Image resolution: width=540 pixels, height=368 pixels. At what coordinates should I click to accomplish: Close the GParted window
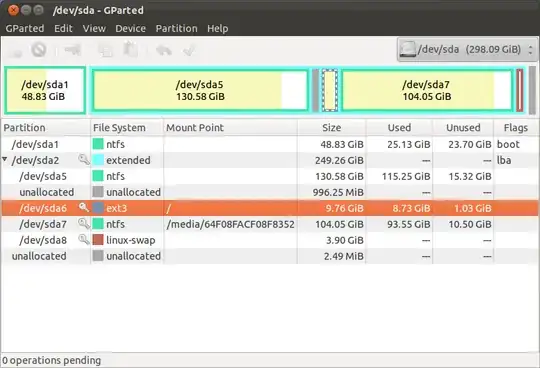(14, 10)
